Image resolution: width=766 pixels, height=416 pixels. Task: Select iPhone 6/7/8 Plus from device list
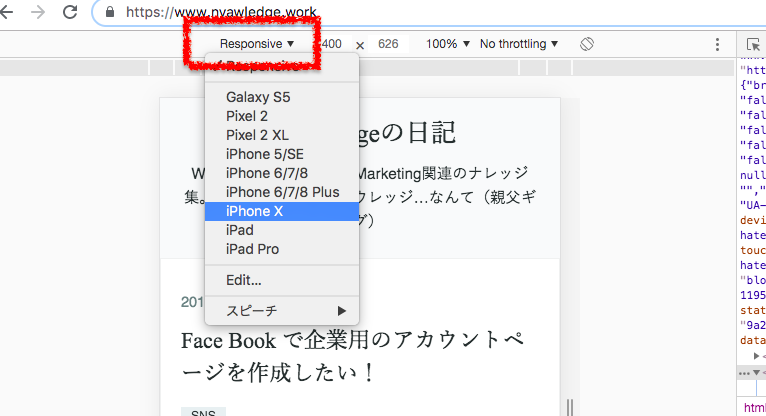[x=282, y=192]
